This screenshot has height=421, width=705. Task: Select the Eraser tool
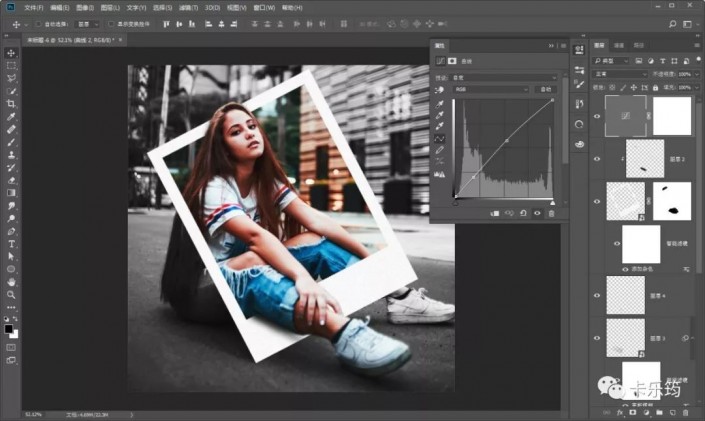point(11,180)
